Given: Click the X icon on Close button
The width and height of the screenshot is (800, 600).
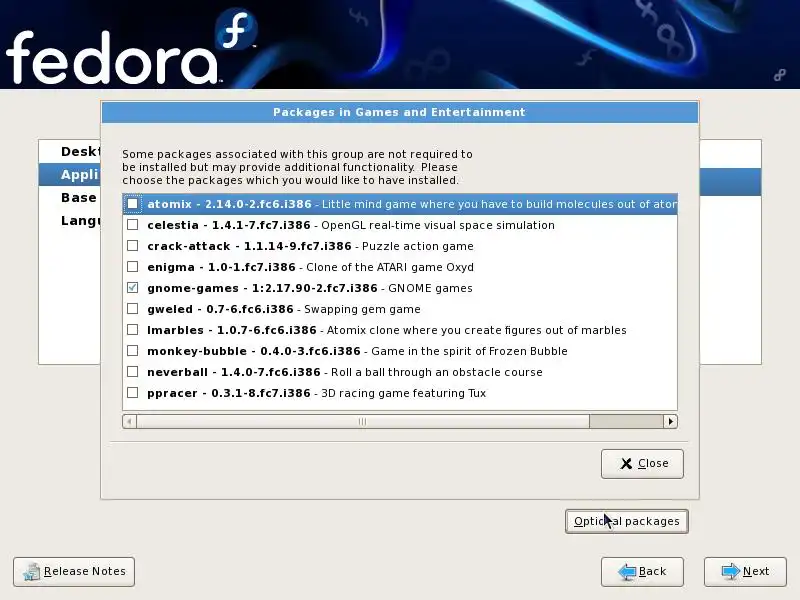Looking at the screenshot, I should 626,463.
